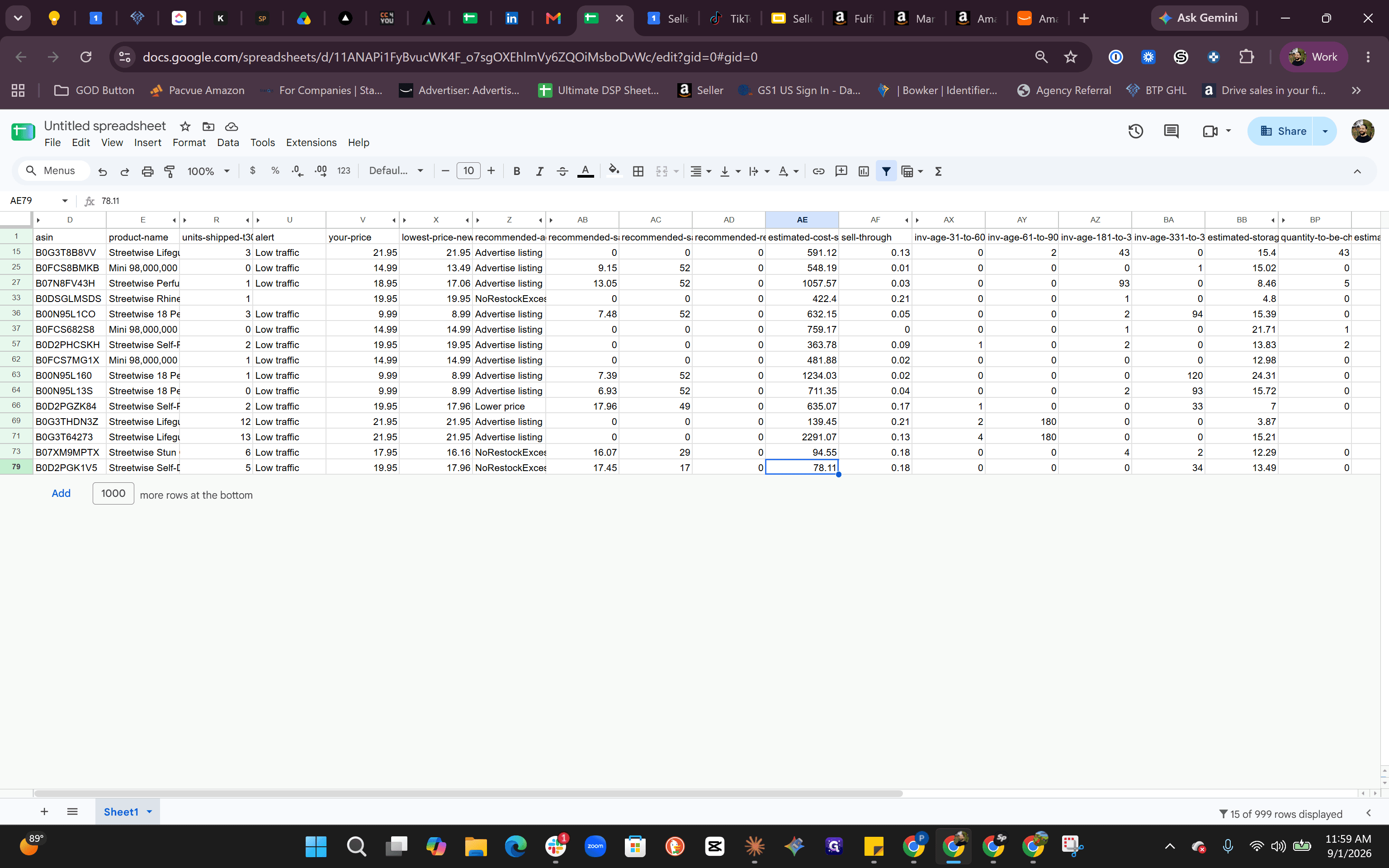Increase decimal places icon
This screenshot has height=868, width=1389.
(x=321, y=171)
